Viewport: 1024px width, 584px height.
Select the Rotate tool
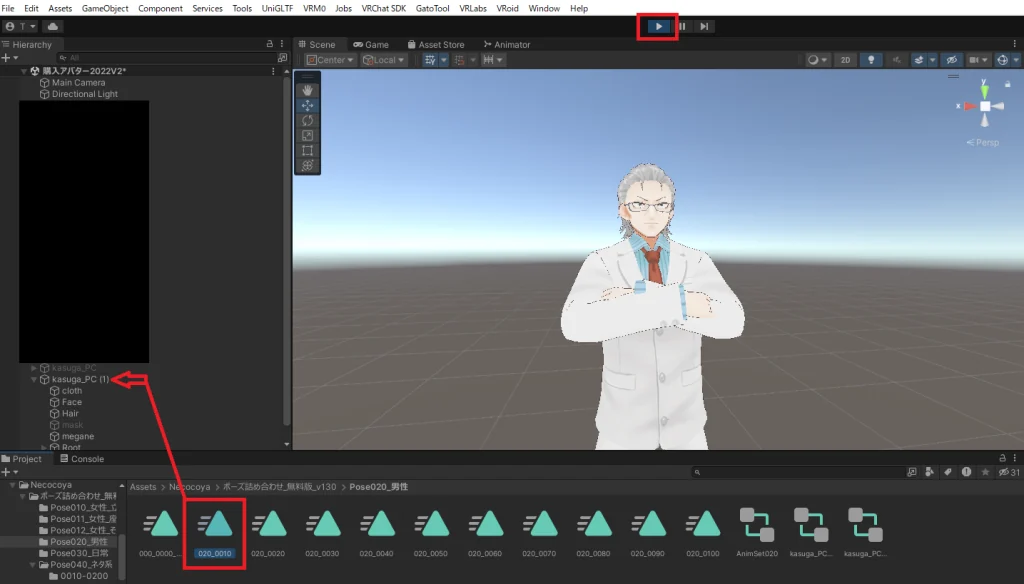[308, 120]
